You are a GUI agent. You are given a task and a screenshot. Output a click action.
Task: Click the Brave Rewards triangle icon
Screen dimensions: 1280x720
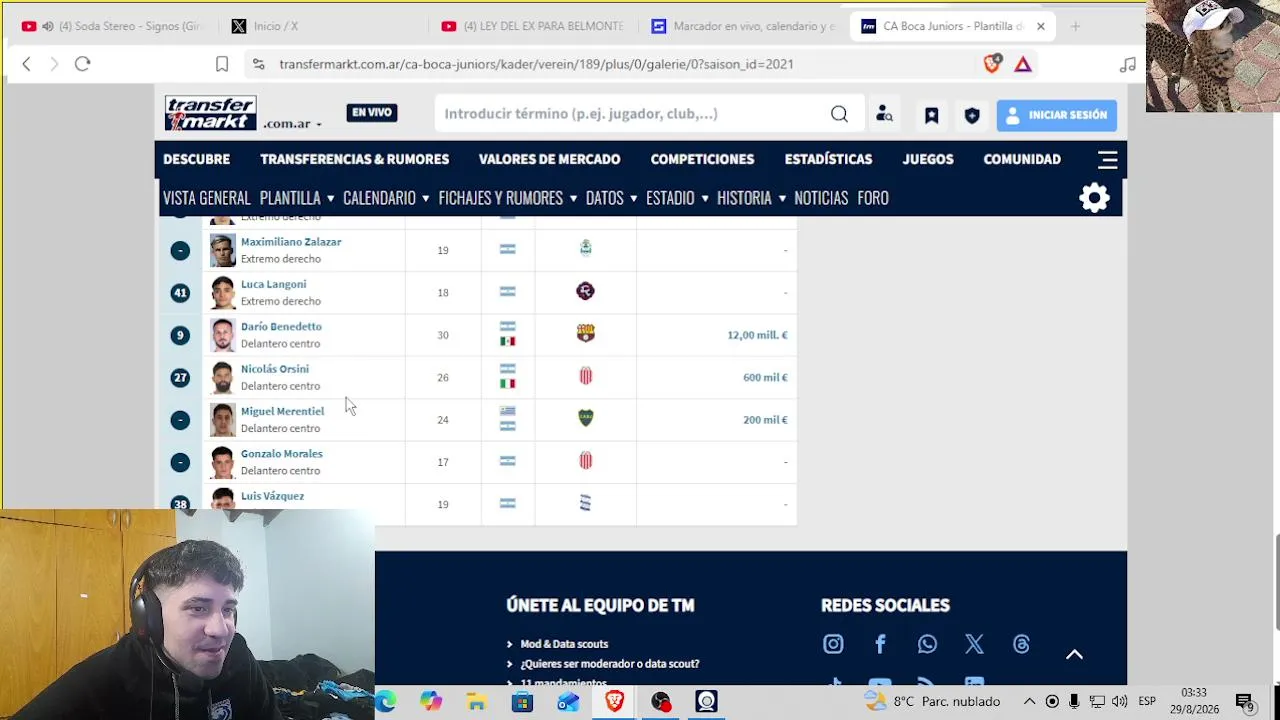pos(1022,64)
